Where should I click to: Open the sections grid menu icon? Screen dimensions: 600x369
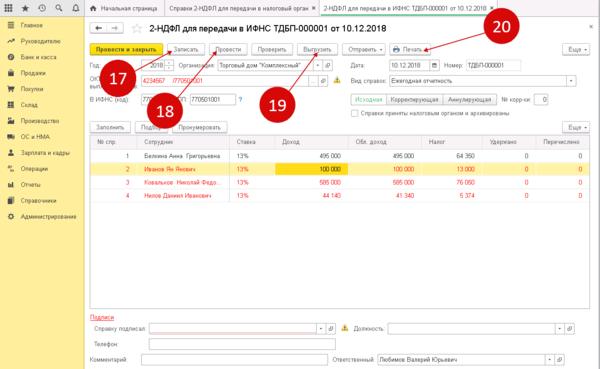tap(8, 8)
